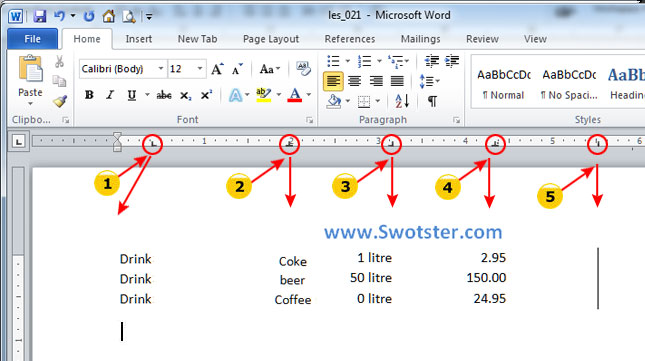Toggle Show/Hide paragraph marks

click(432, 101)
